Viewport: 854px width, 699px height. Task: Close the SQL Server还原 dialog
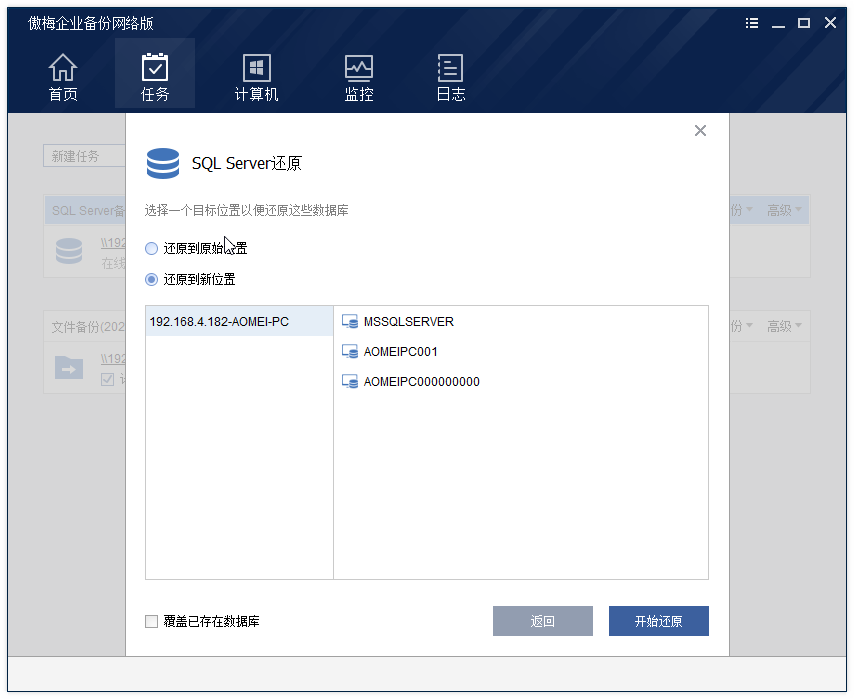pos(700,131)
